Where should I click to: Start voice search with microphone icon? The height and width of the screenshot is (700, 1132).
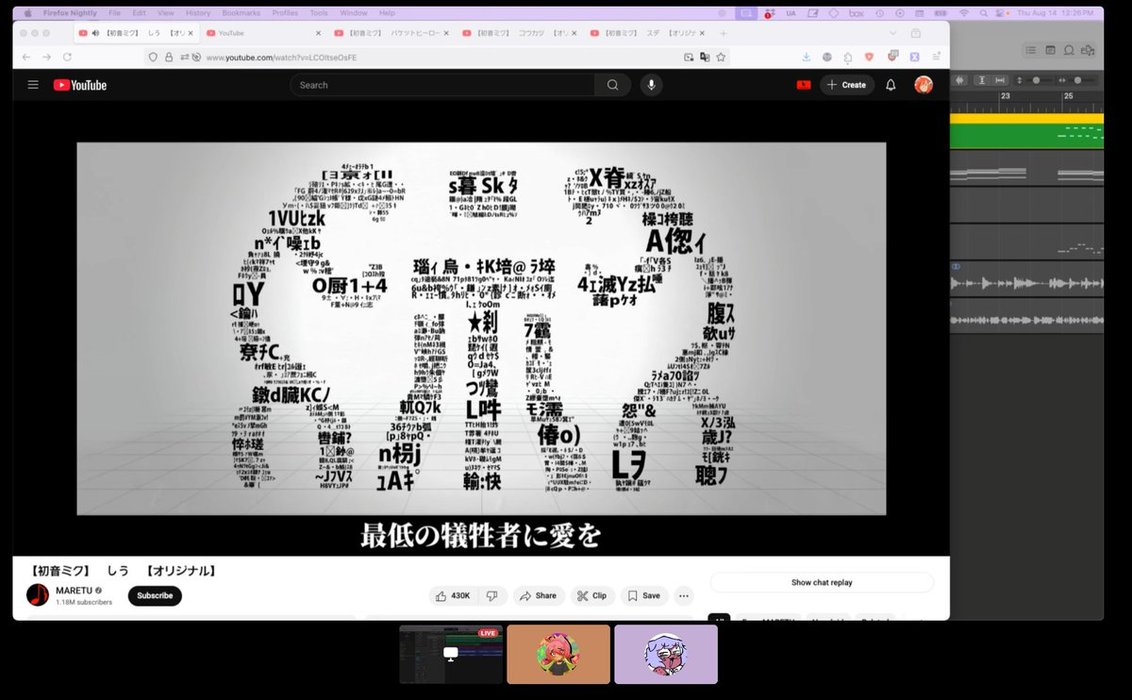pos(651,85)
